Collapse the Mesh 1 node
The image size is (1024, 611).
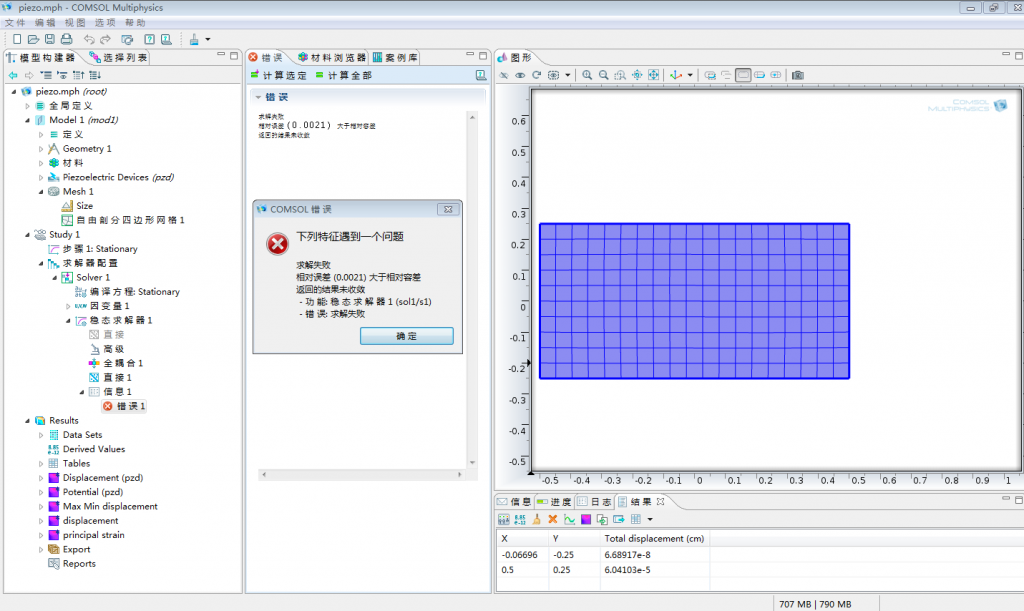[x=41, y=192]
